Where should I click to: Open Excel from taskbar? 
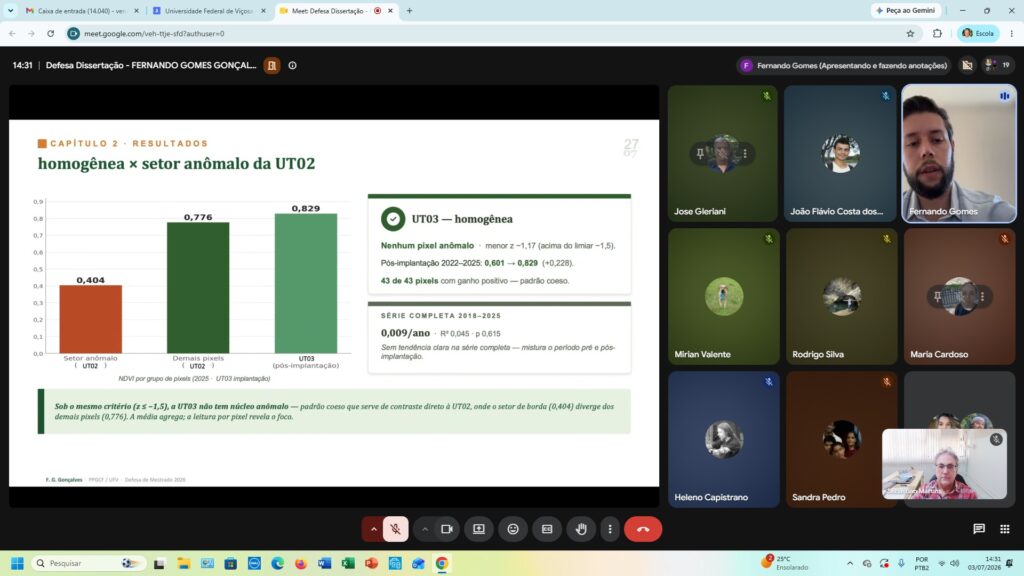coord(347,563)
